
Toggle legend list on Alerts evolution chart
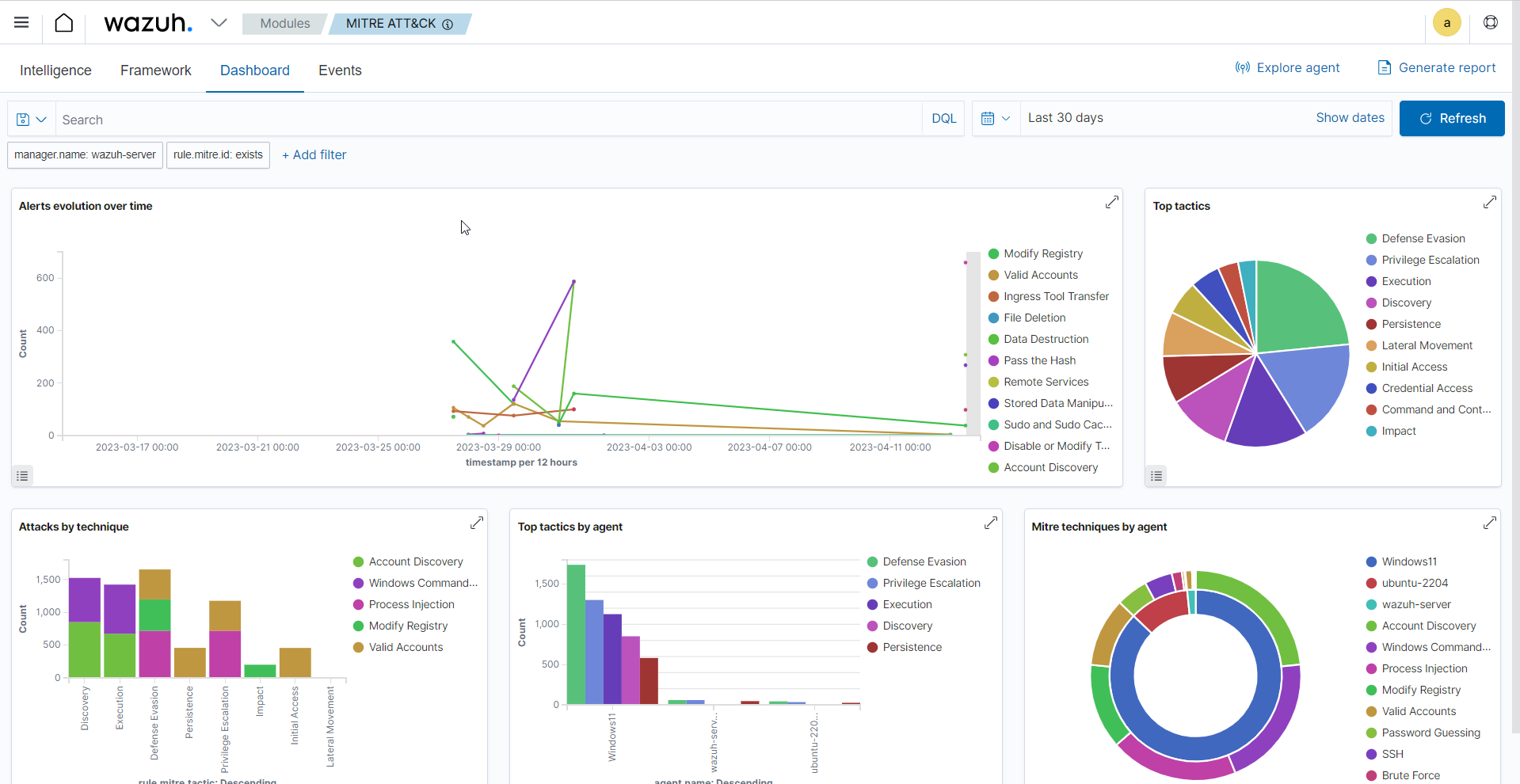(22, 476)
